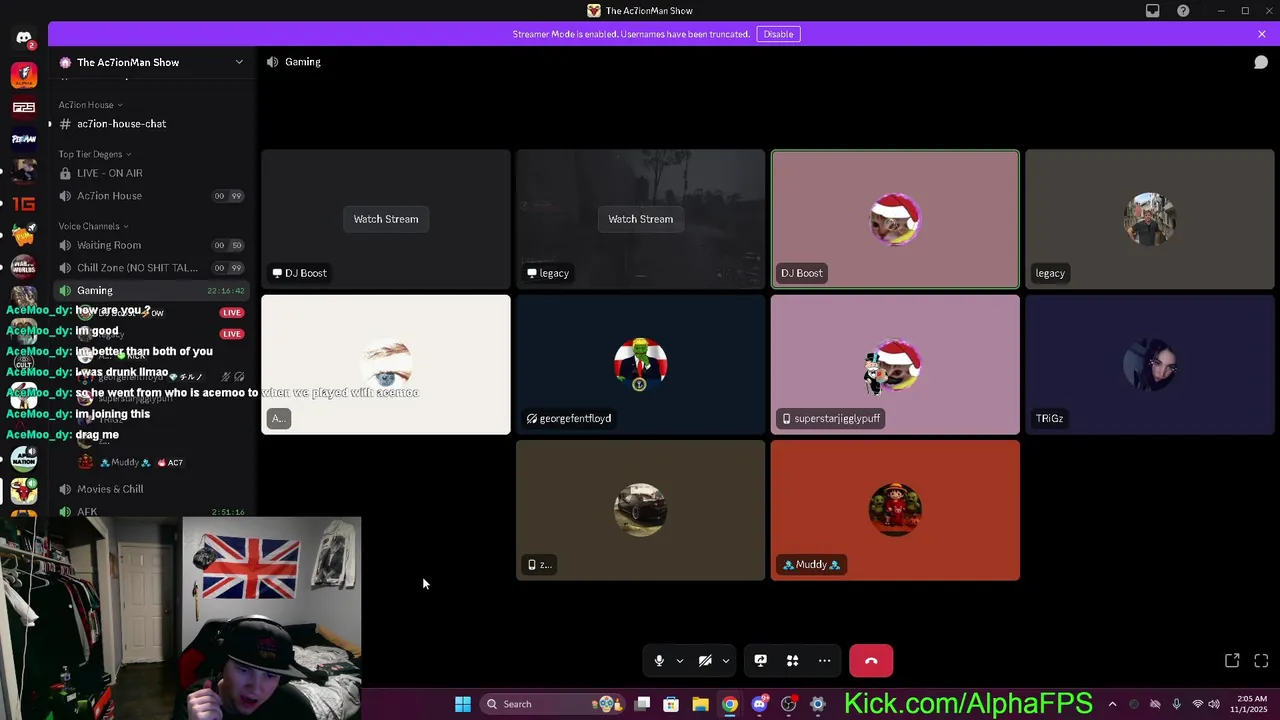Viewport: 1280px width, 720px height.
Task: Watch DJ Boost's stream
Action: point(386,219)
